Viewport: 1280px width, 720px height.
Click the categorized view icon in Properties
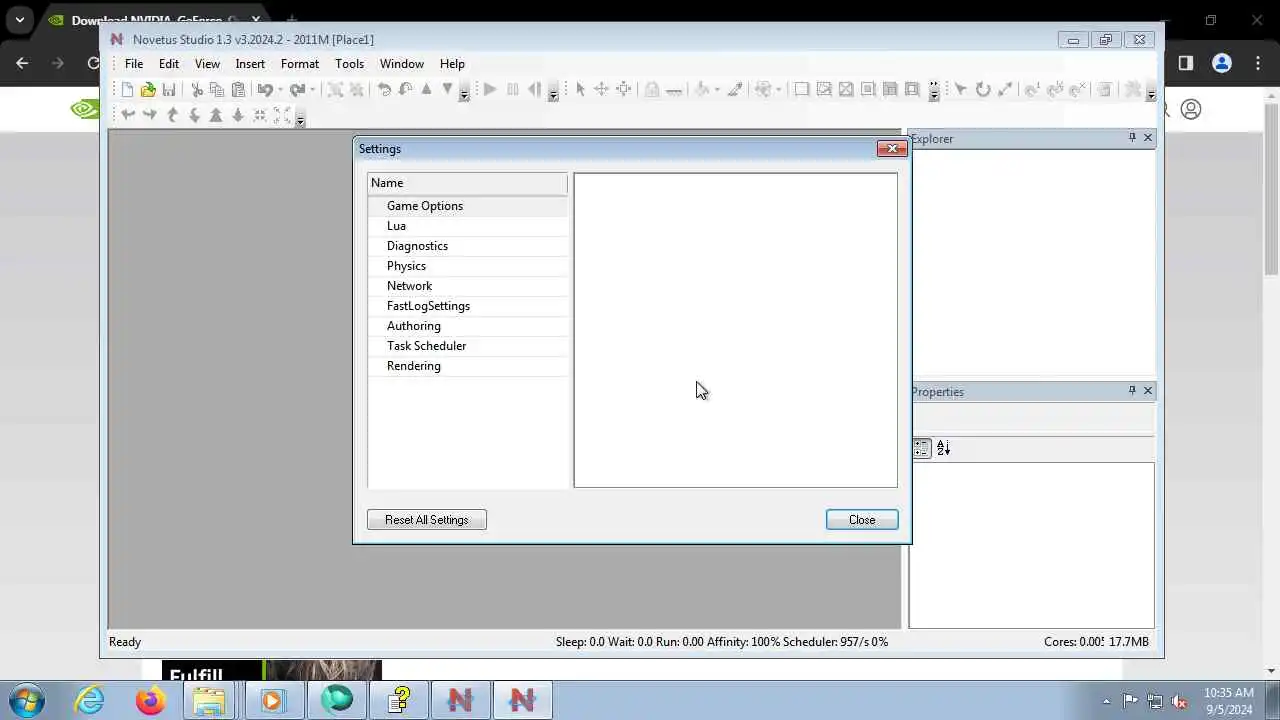click(x=921, y=449)
